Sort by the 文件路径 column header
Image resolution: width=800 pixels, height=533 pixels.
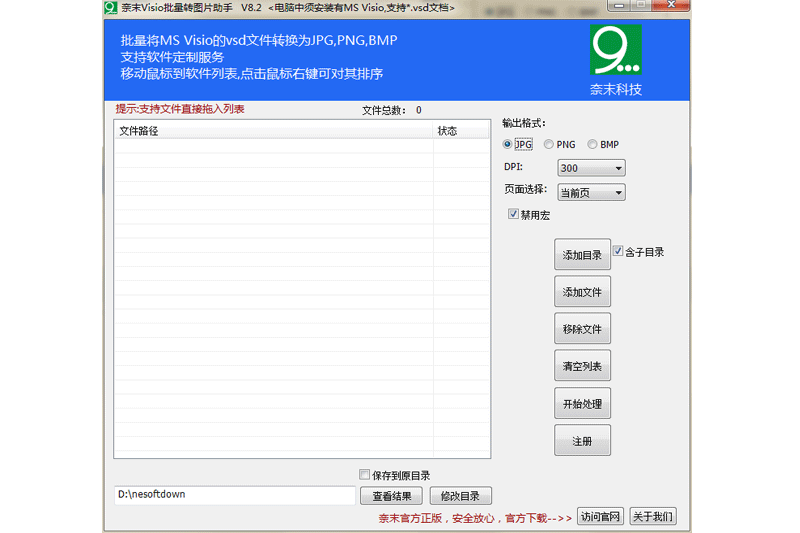[272, 131]
